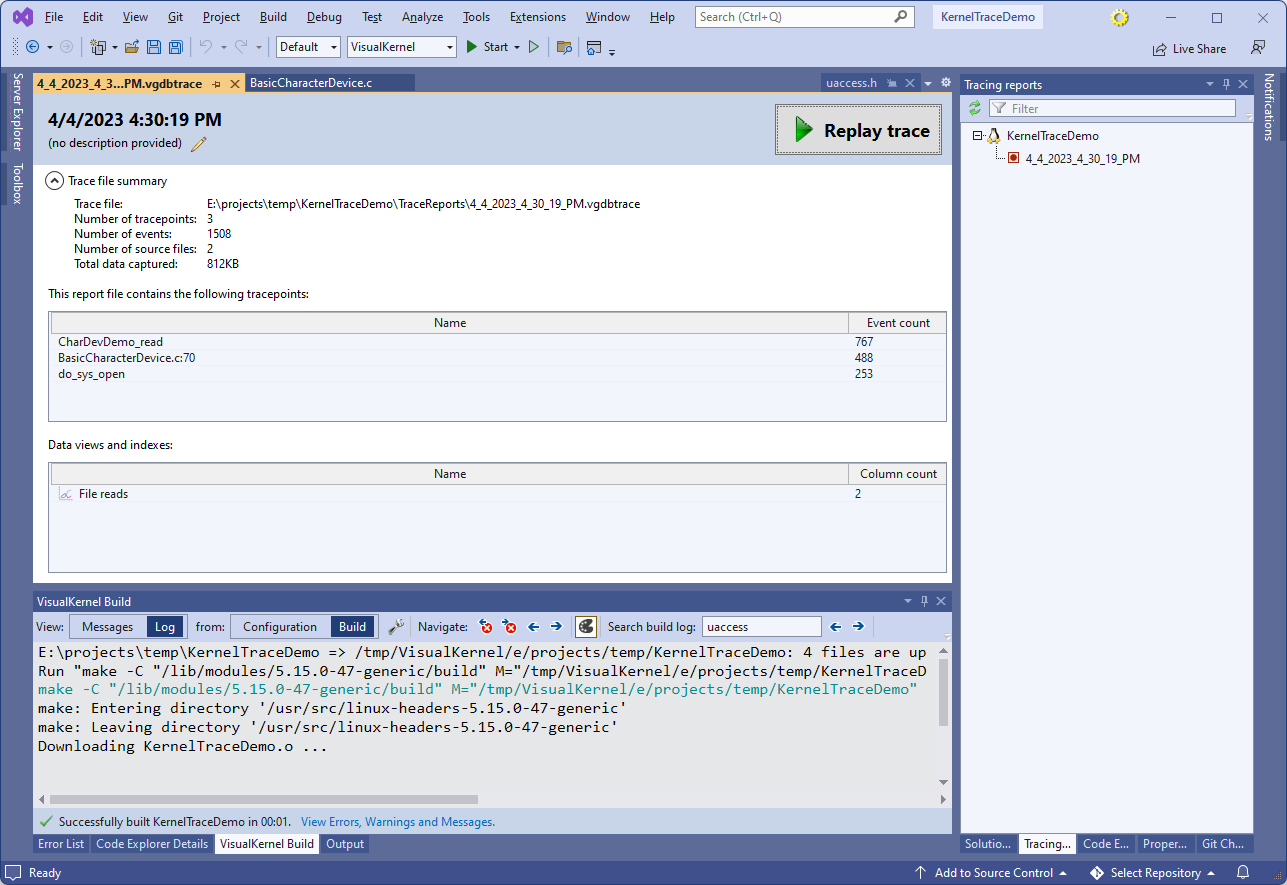The width and height of the screenshot is (1287, 885).
Task: Switch to the BasicCharacterDevice.c tab
Action: click(310, 83)
